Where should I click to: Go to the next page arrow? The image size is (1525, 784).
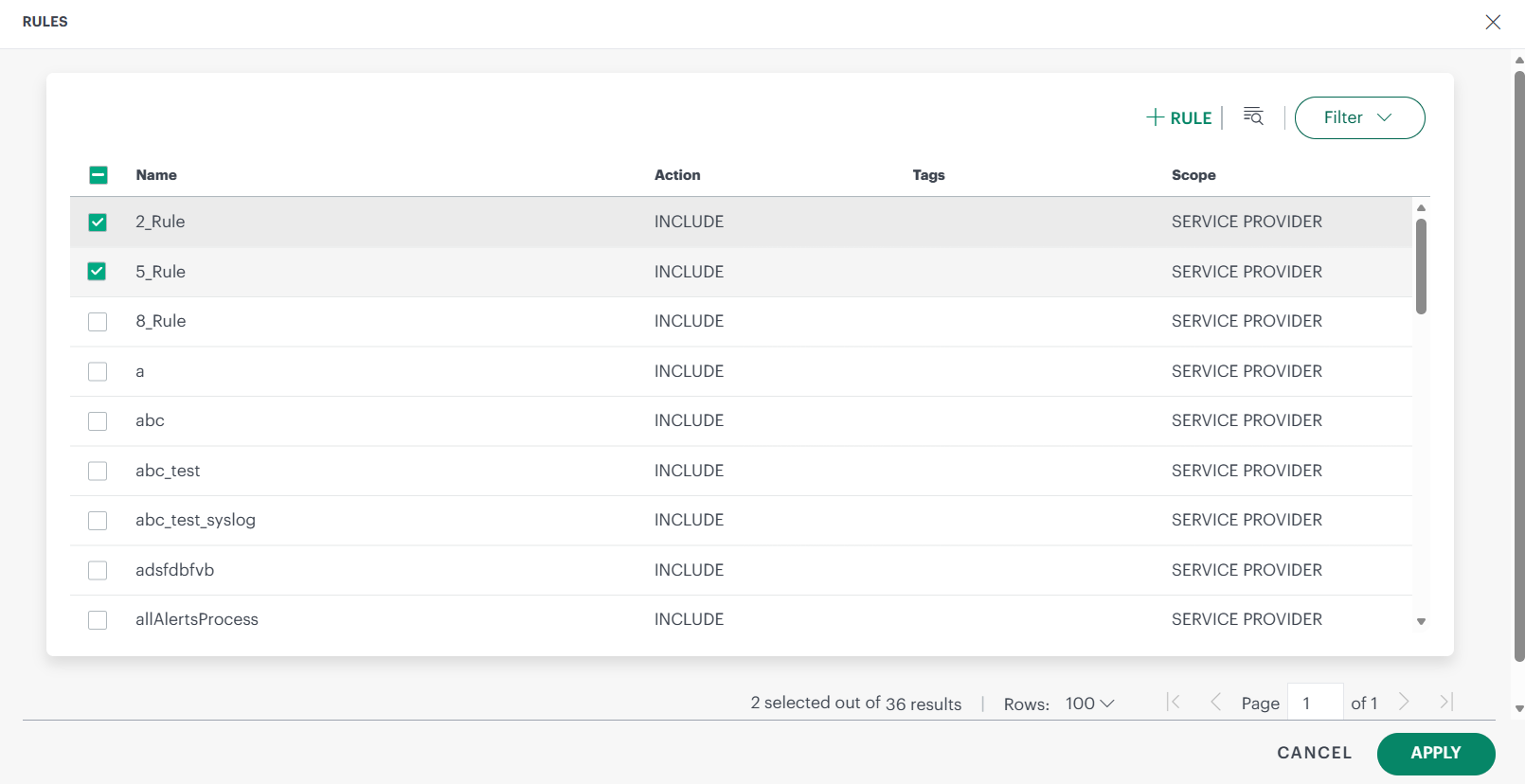[1404, 702]
